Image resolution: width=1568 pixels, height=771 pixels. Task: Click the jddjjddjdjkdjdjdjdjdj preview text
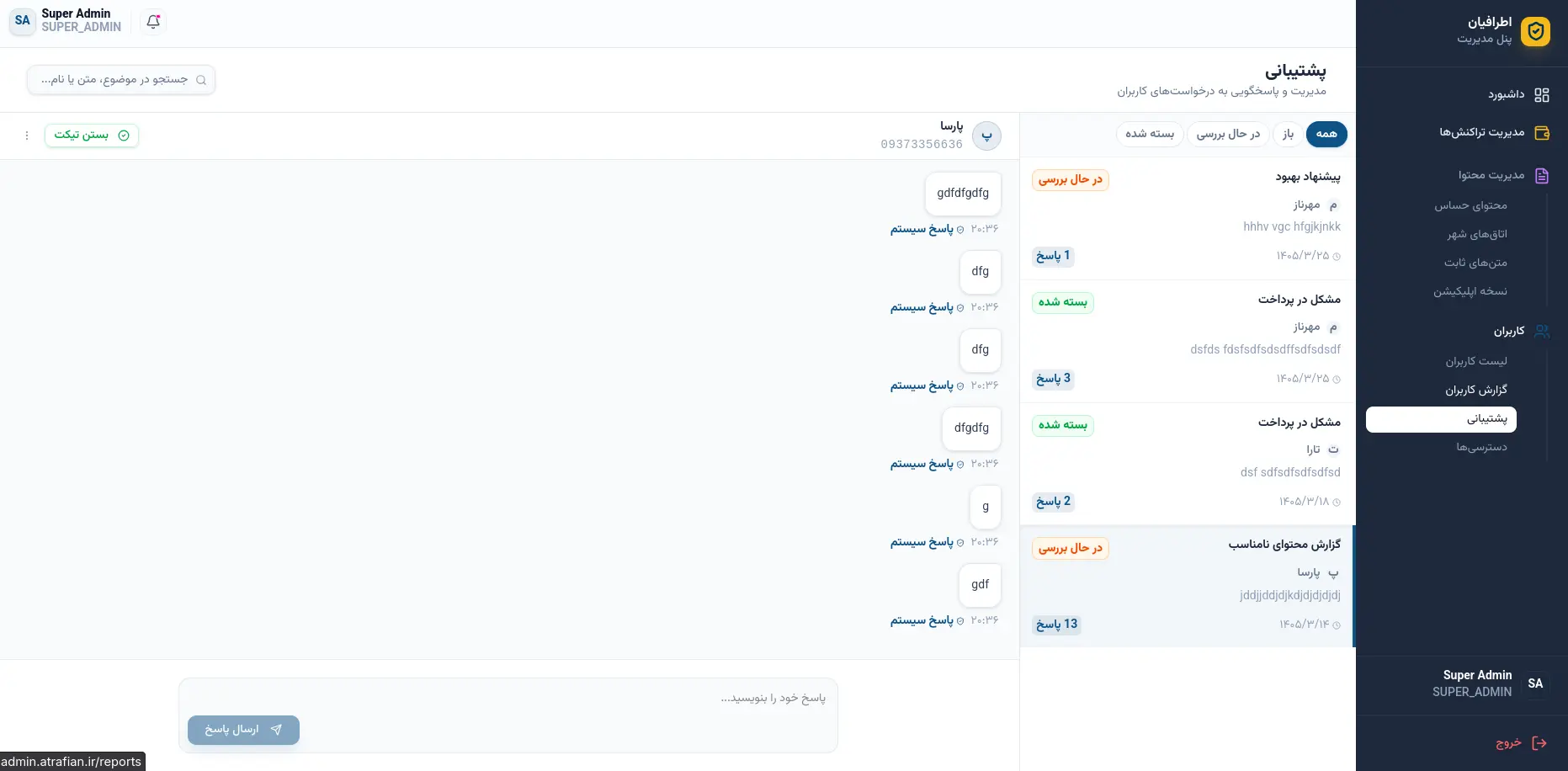point(1290,596)
